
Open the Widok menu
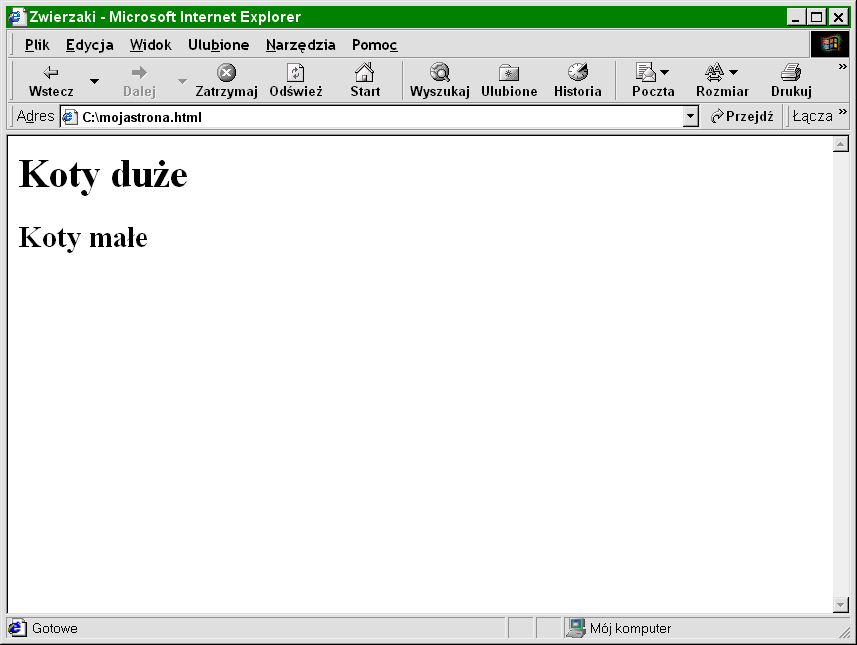150,45
